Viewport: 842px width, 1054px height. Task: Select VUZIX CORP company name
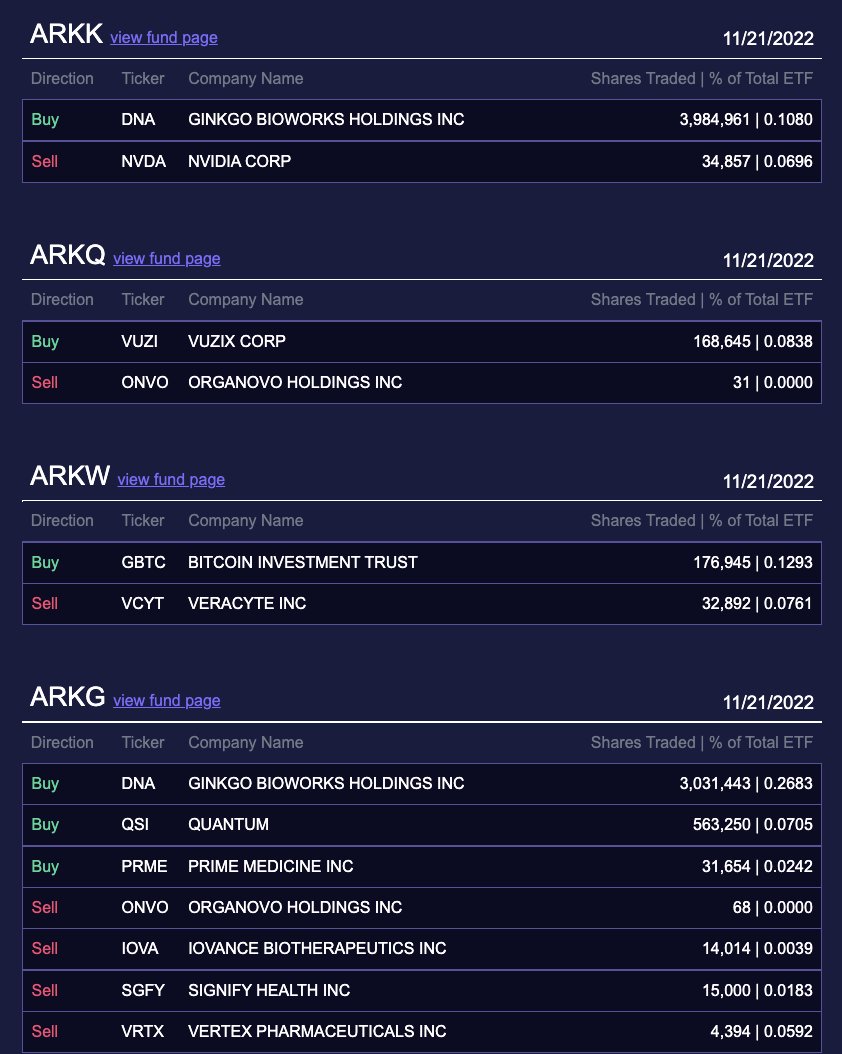click(x=237, y=341)
